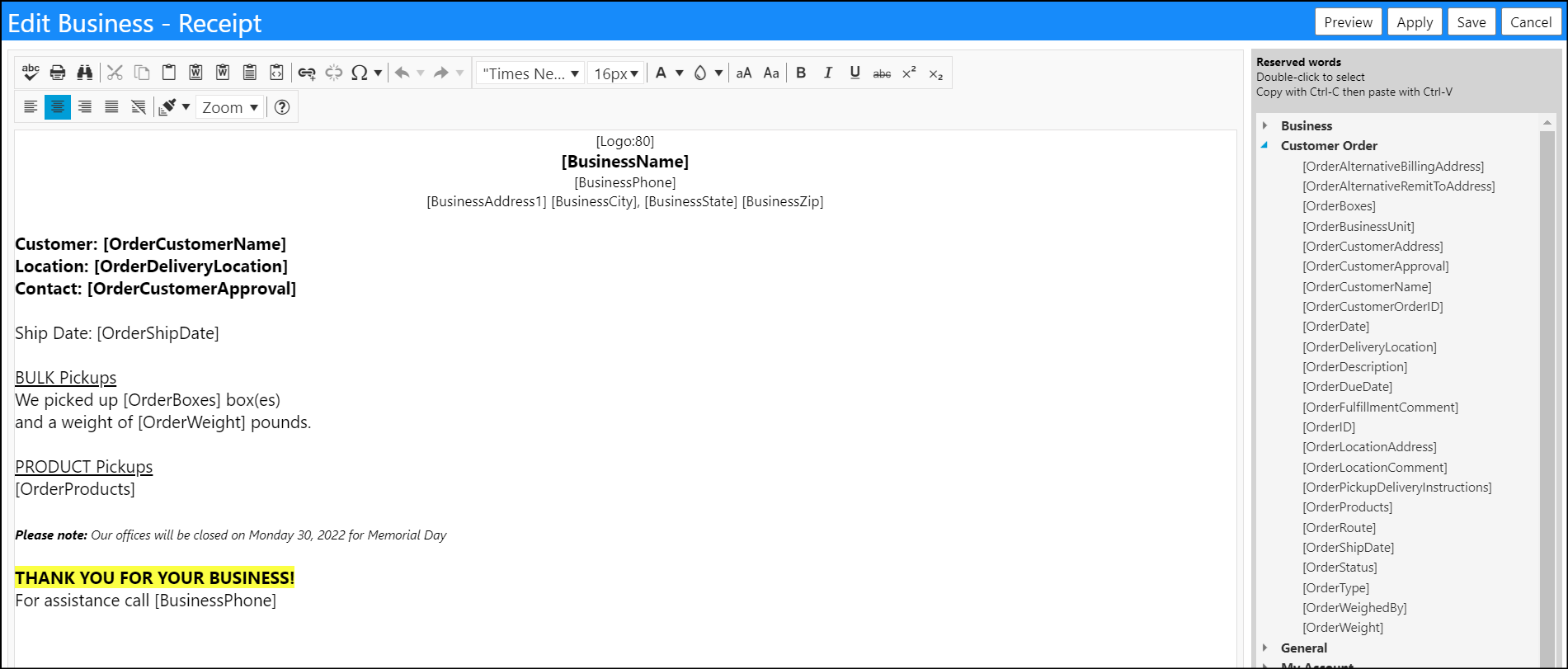The height and width of the screenshot is (669, 1568).
Task: Apply superscript formatting
Action: (x=909, y=73)
